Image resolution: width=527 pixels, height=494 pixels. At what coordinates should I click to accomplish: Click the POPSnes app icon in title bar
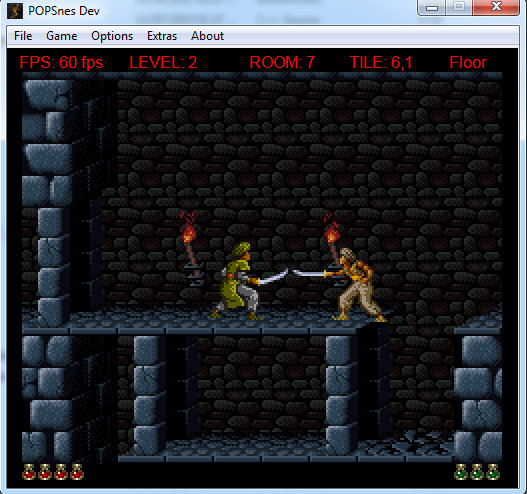15,11
